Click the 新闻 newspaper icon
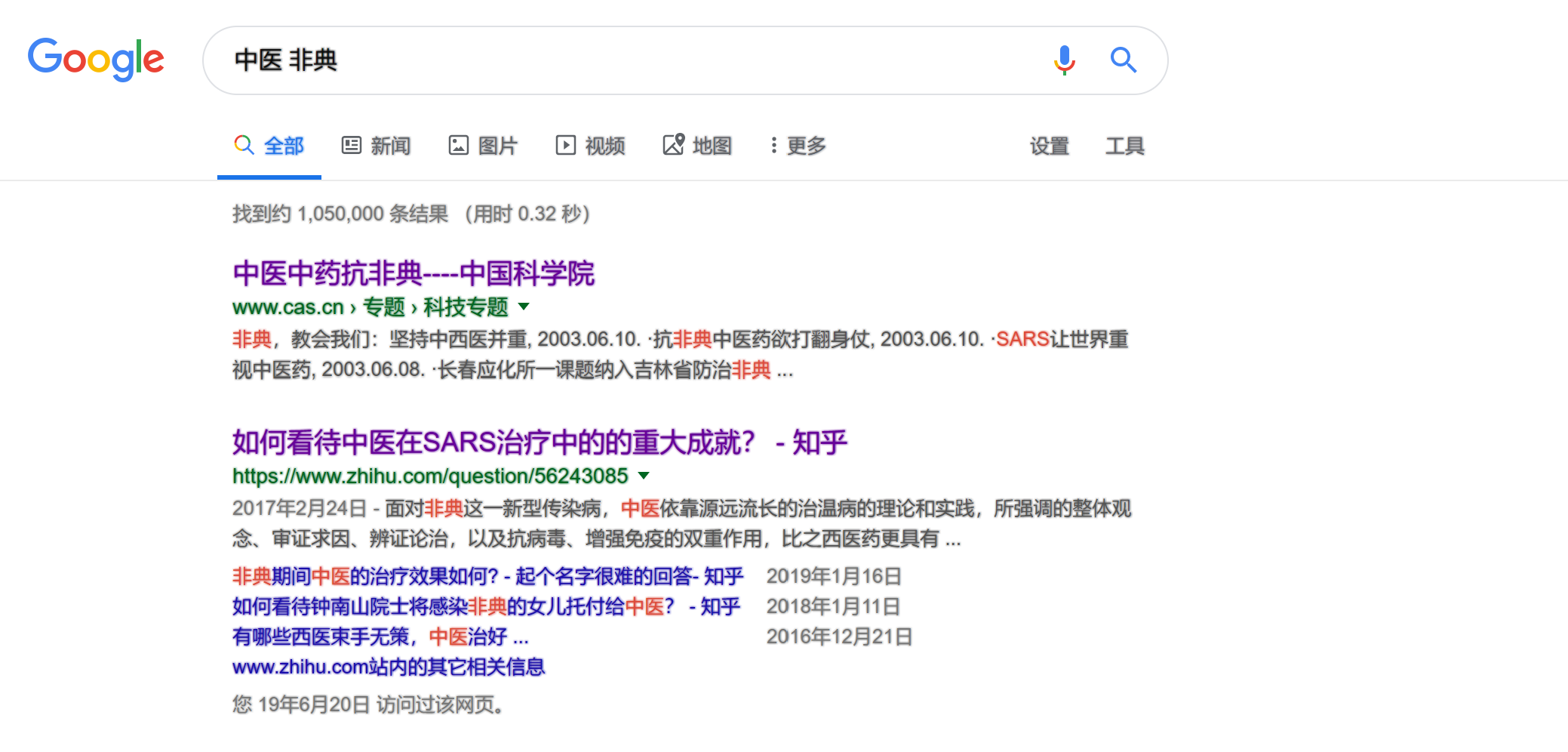 point(352,145)
